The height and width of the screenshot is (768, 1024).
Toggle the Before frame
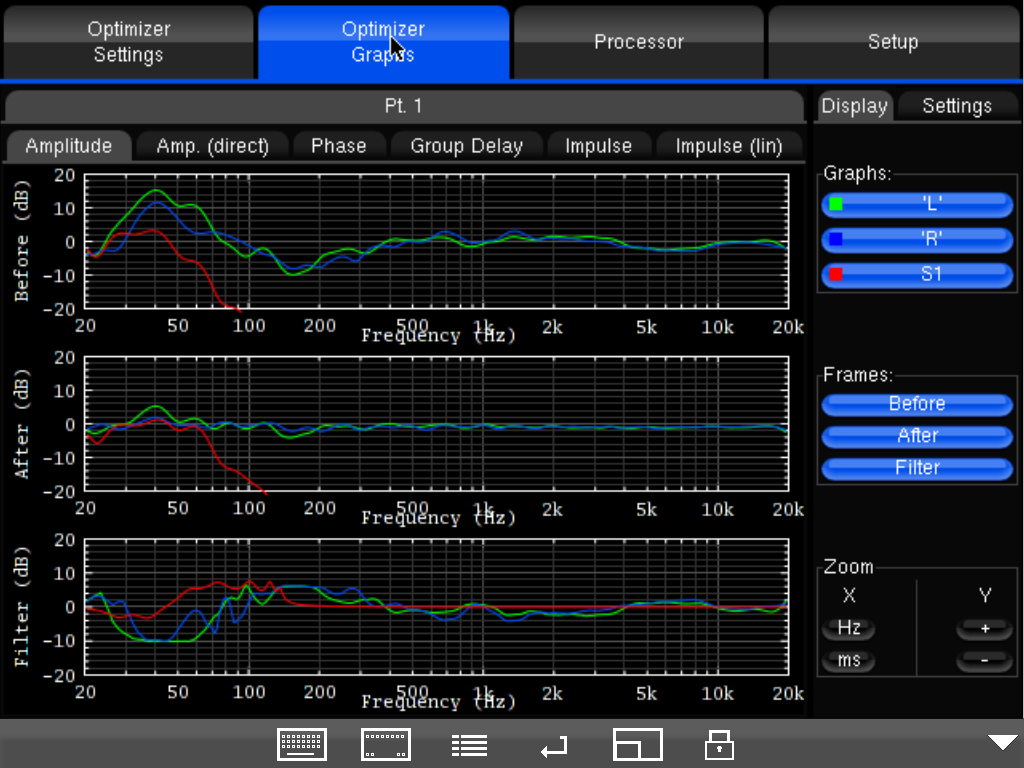coord(917,404)
